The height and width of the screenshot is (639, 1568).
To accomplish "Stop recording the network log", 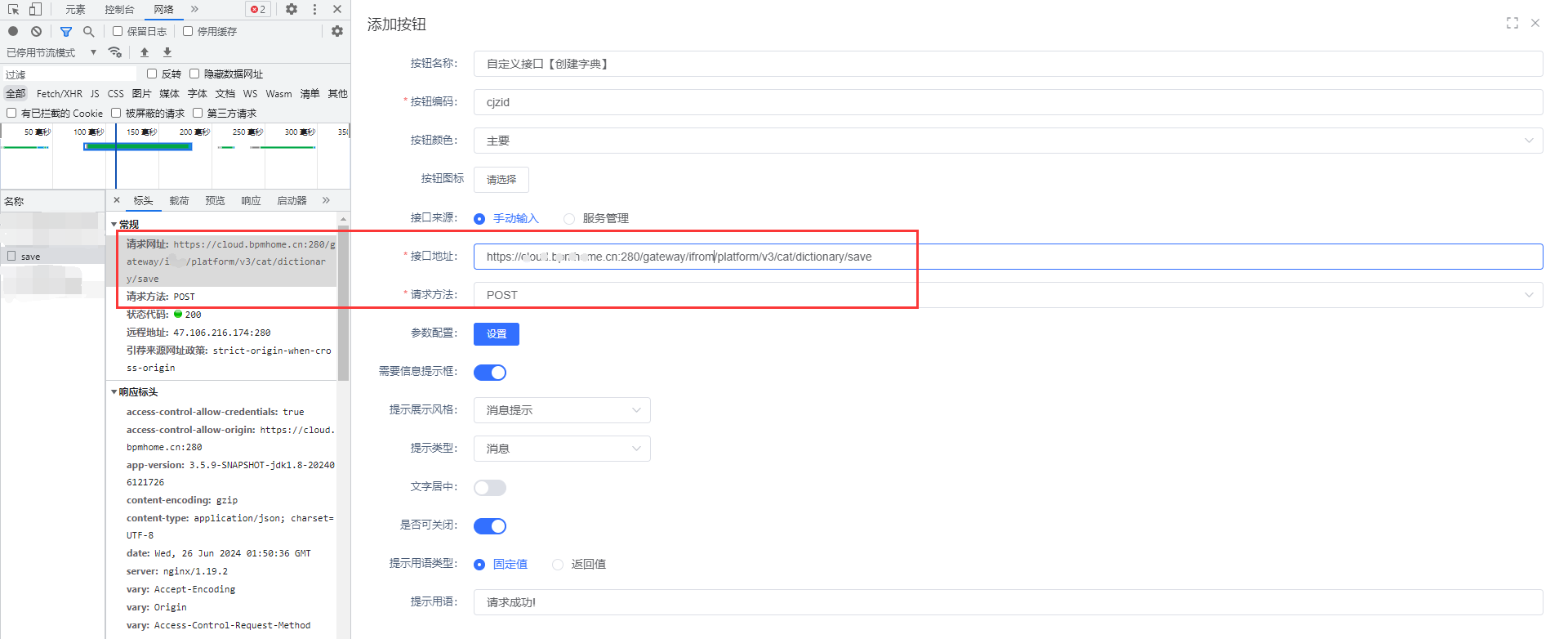I will pos(13,31).
